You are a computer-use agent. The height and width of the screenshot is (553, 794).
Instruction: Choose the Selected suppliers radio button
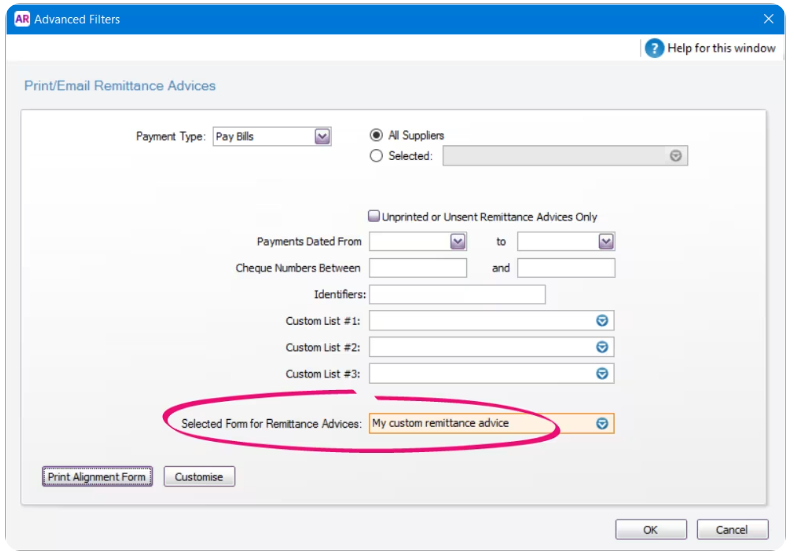(377, 156)
